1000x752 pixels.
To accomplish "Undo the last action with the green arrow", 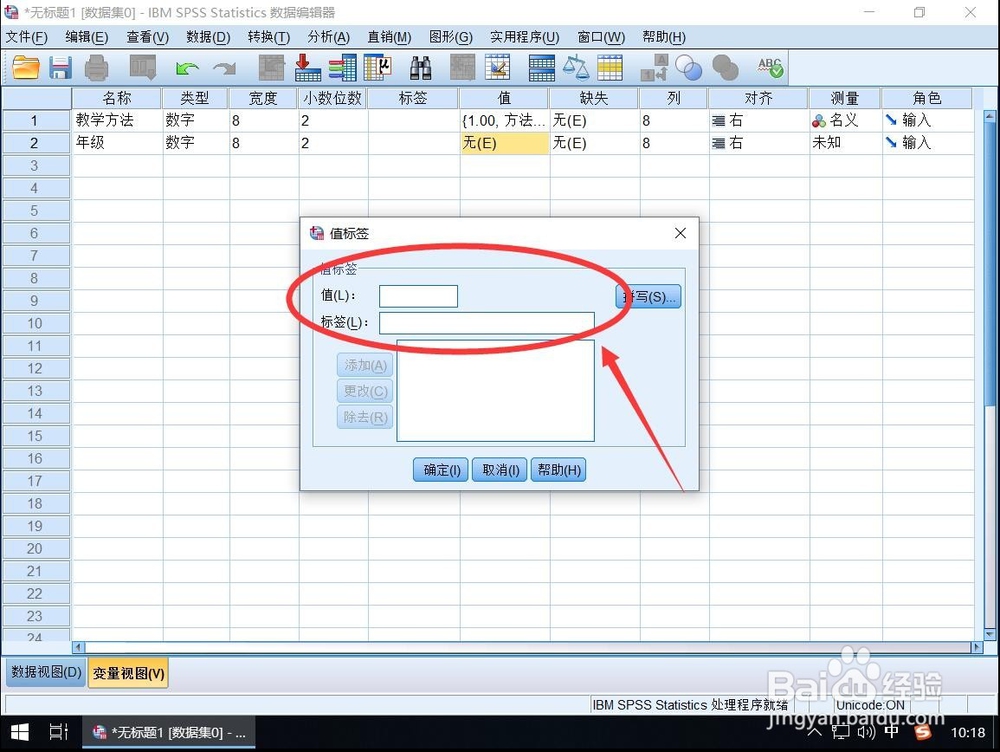I will [x=187, y=68].
